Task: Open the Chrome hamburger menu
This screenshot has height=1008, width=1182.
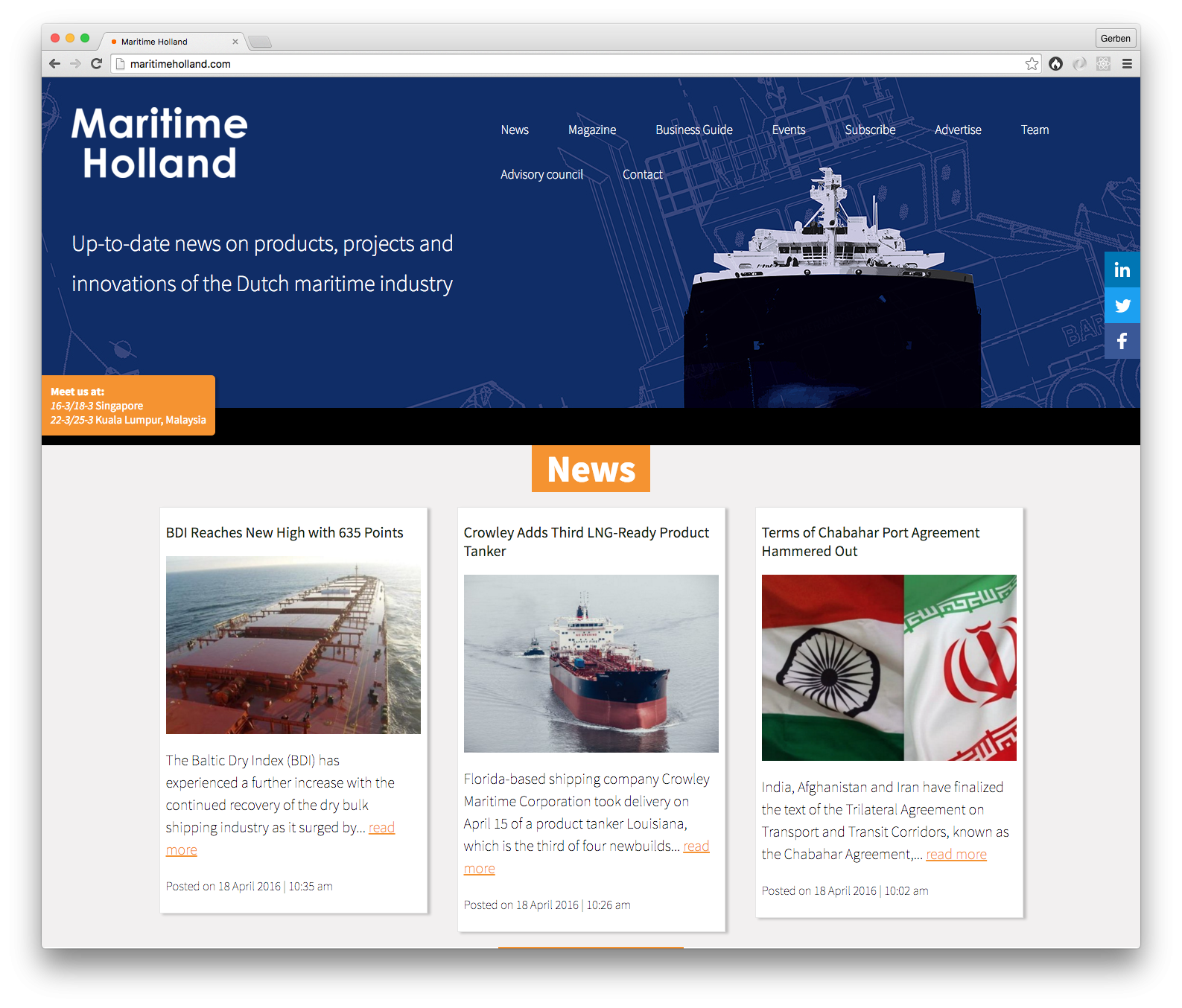Action: click(1127, 64)
